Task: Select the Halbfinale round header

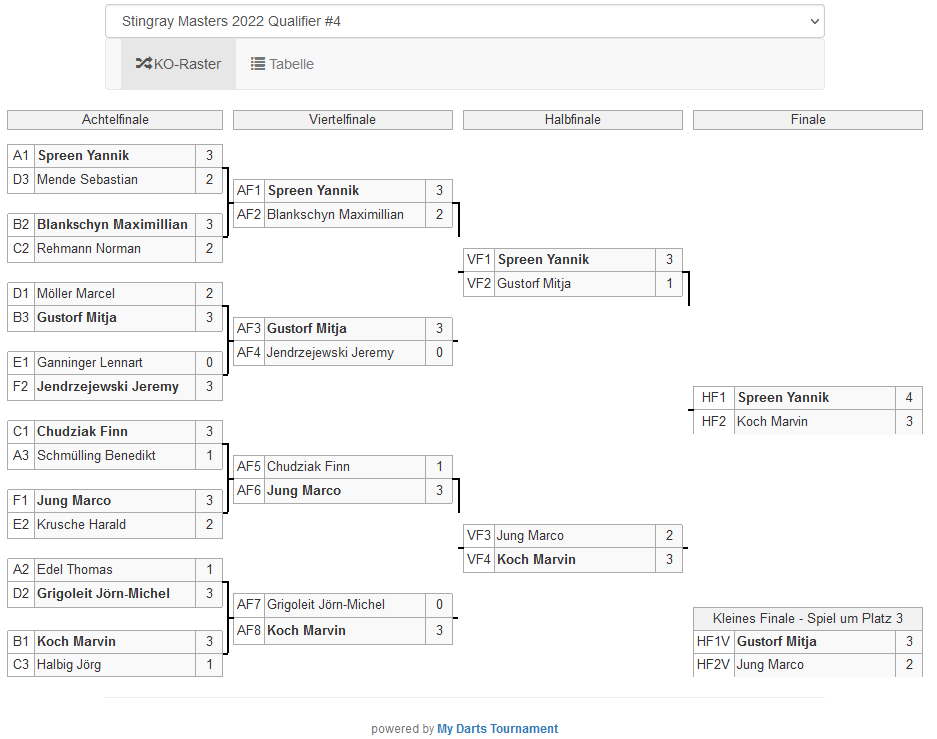Action: 572,120
